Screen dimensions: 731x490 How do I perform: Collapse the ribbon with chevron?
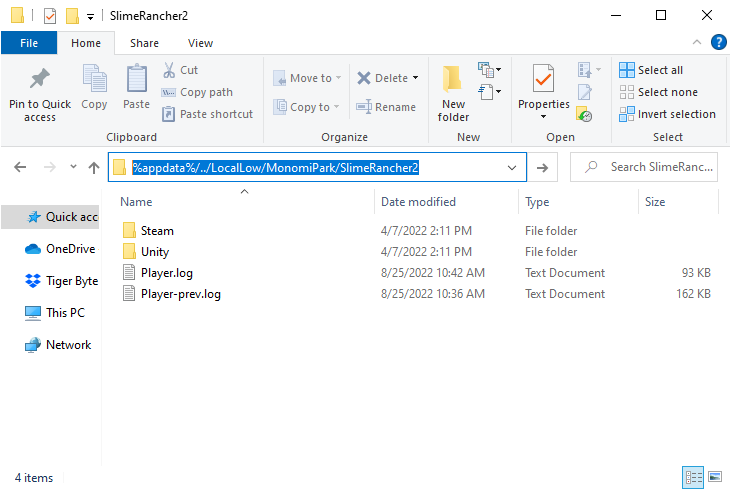(697, 42)
